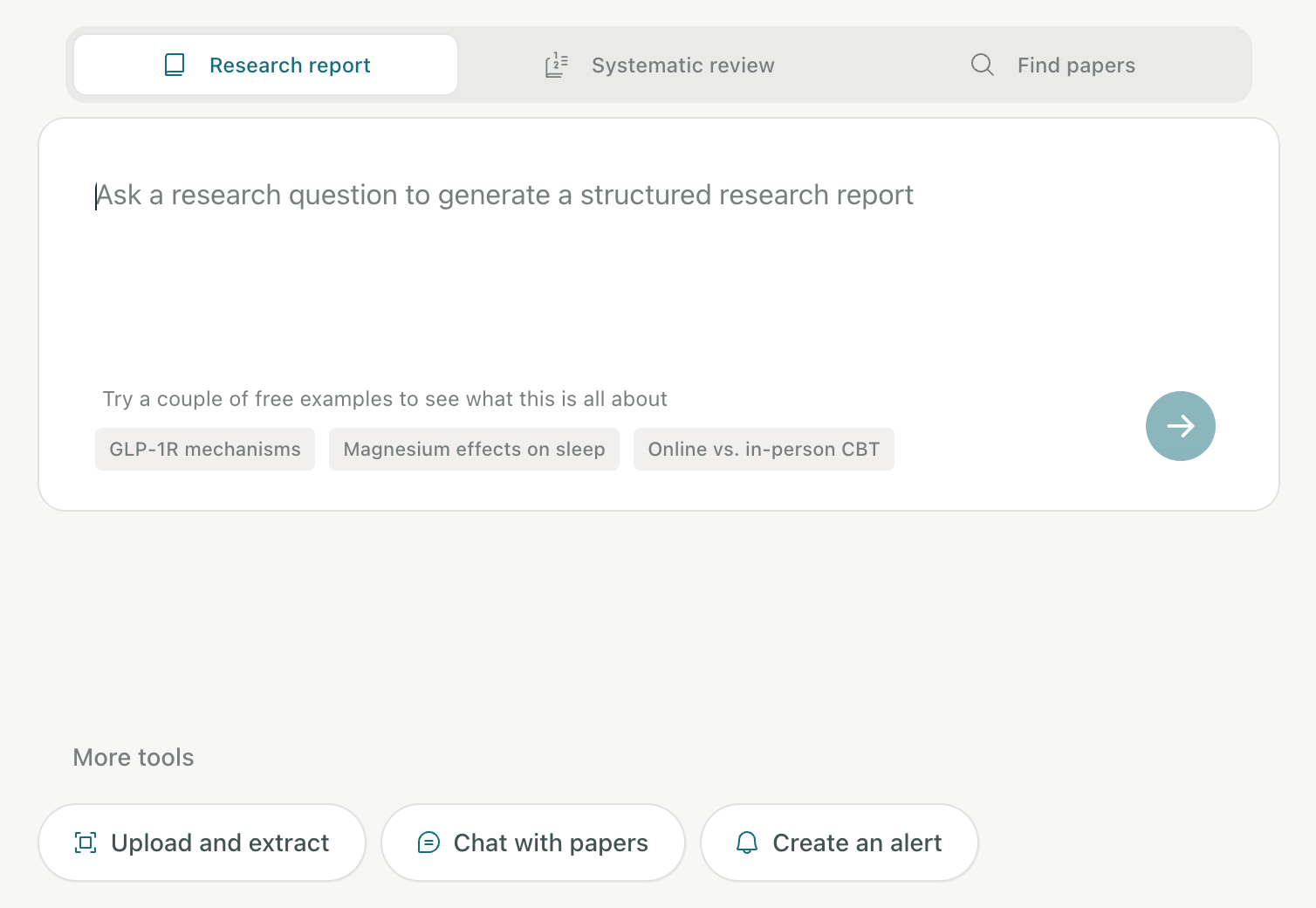Screen dimensions: 1316x908
Task: Click the chat bubble icon on Chat with papers
Action: click(x=428, y=843)
